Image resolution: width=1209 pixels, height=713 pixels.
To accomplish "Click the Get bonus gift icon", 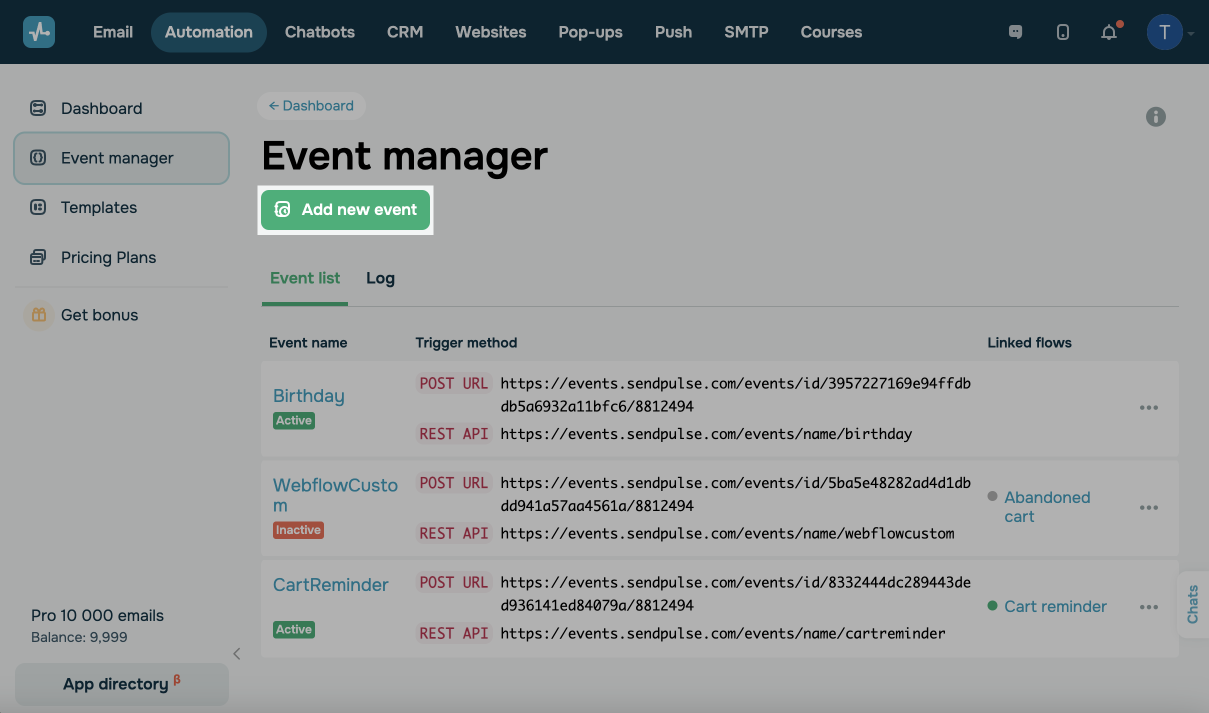I will tap(39, 315).
